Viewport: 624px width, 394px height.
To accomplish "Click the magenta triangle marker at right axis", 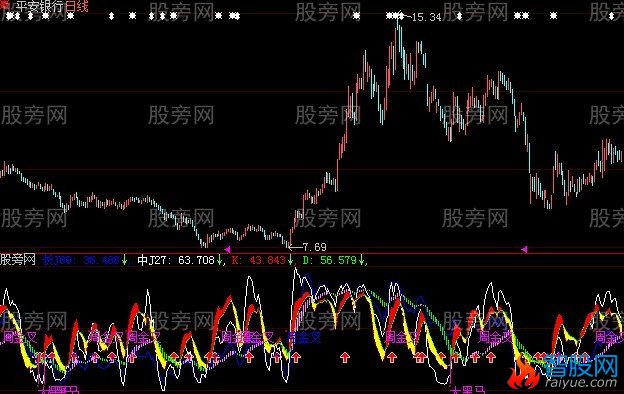I will pyautogui.click(x=524, y=249).
